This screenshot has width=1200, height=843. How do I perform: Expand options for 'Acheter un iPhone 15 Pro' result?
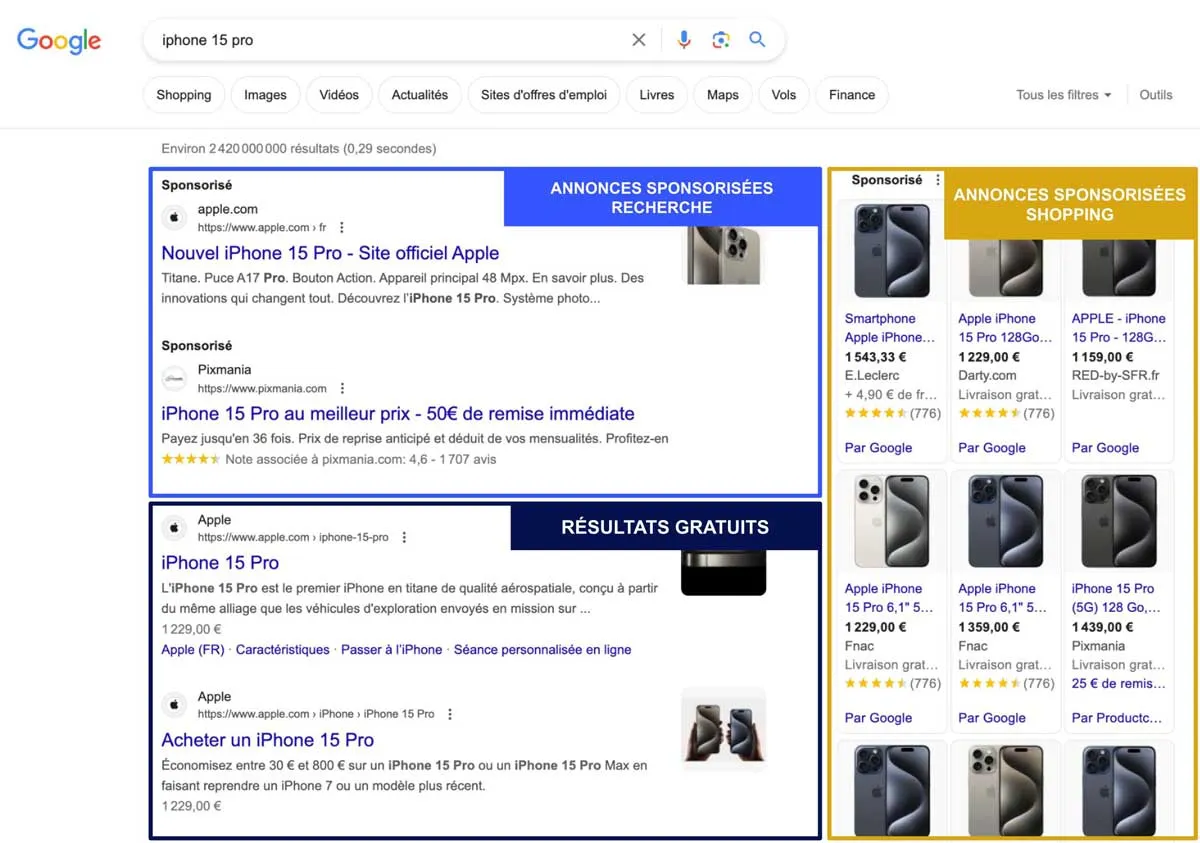tap(450, 714)
